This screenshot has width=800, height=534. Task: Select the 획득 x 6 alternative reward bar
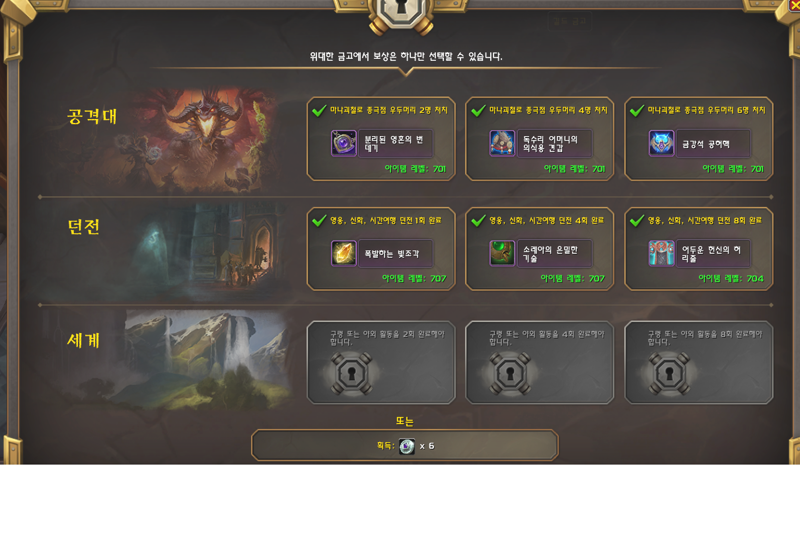405,446
